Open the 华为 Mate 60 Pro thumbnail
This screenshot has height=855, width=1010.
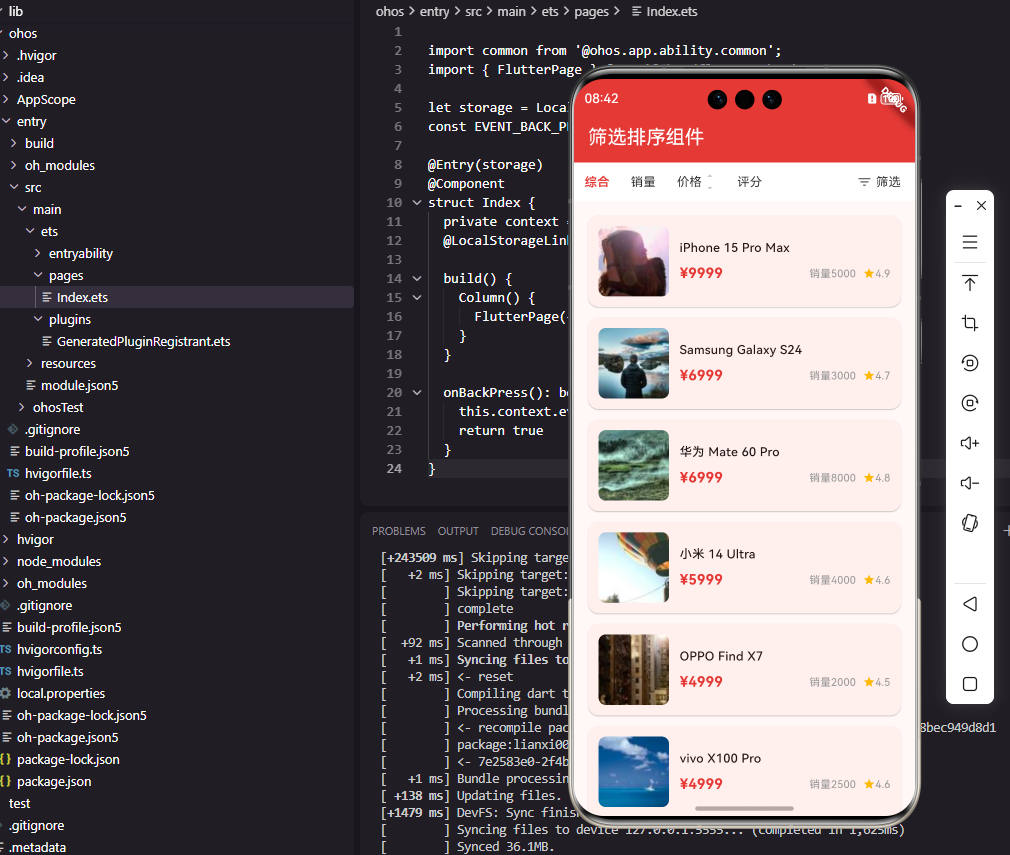point(633,465)
